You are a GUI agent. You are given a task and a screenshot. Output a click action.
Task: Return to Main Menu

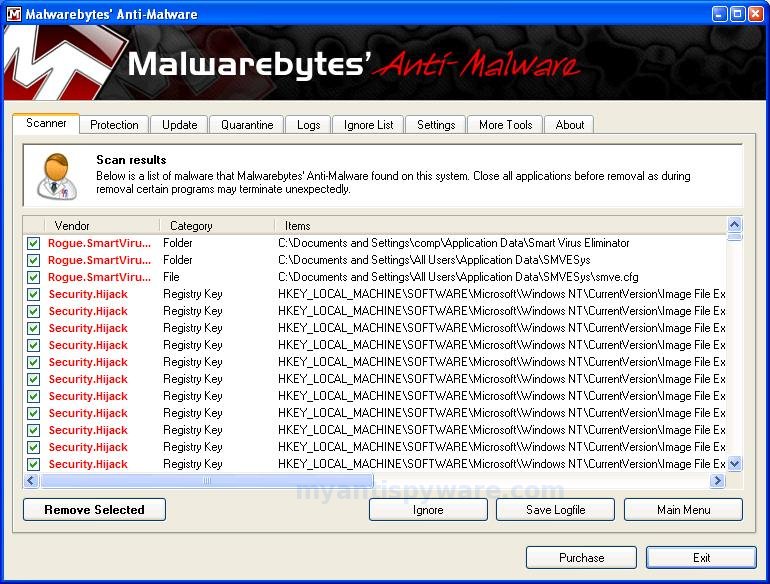(x=684, y=510)
